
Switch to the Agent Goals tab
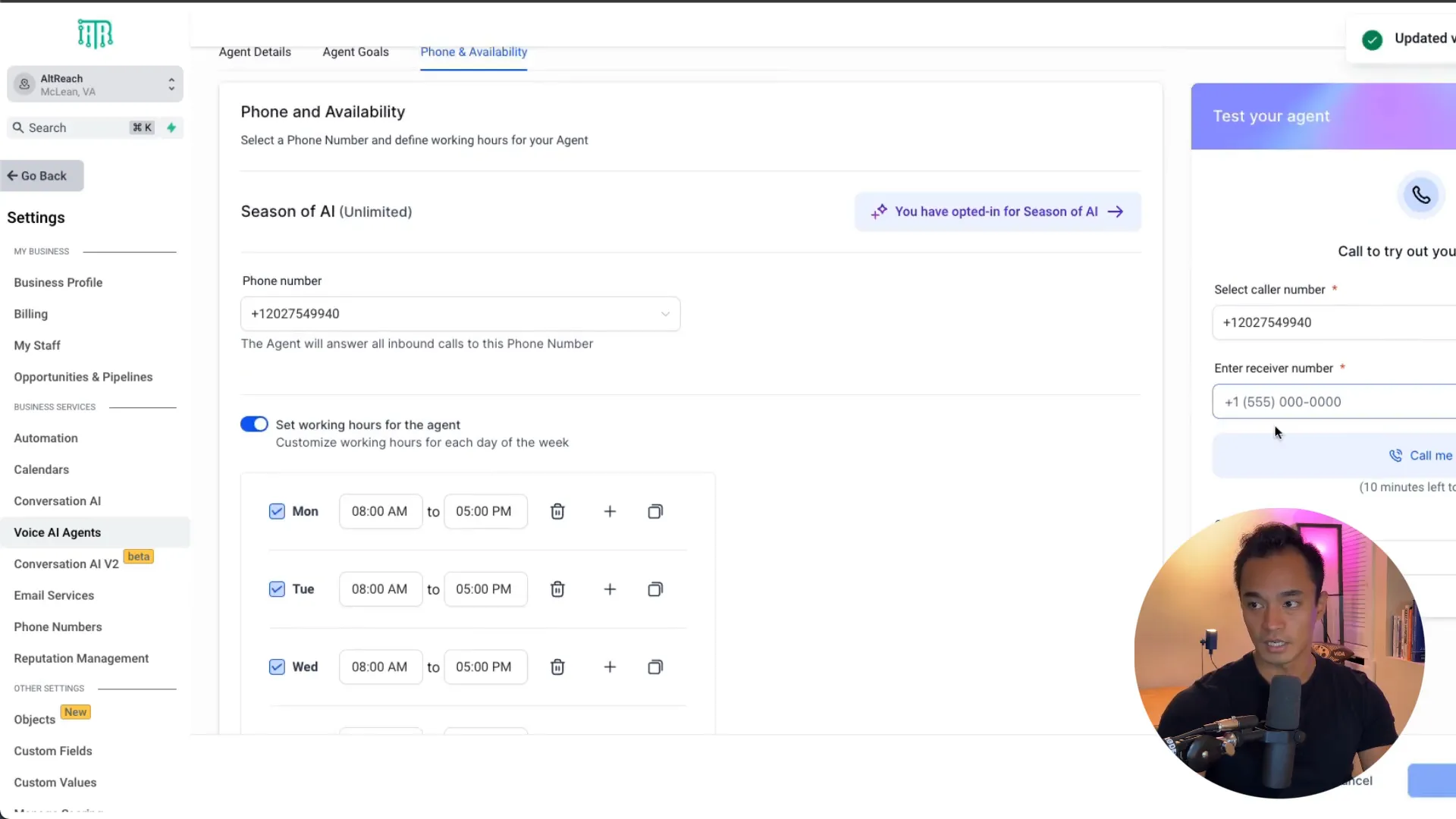[355, 52]
